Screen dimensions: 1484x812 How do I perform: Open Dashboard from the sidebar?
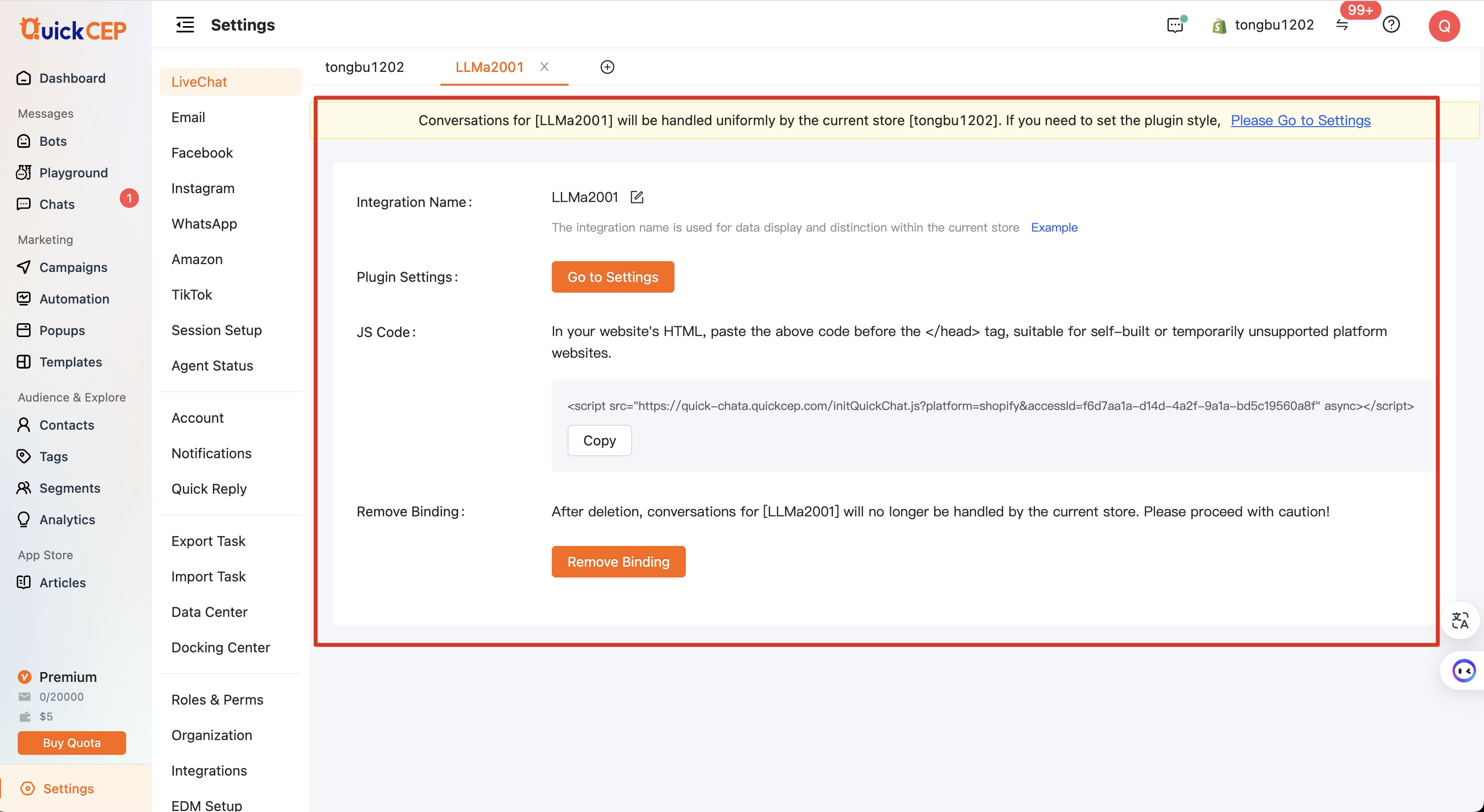click(x=72, y=78)
